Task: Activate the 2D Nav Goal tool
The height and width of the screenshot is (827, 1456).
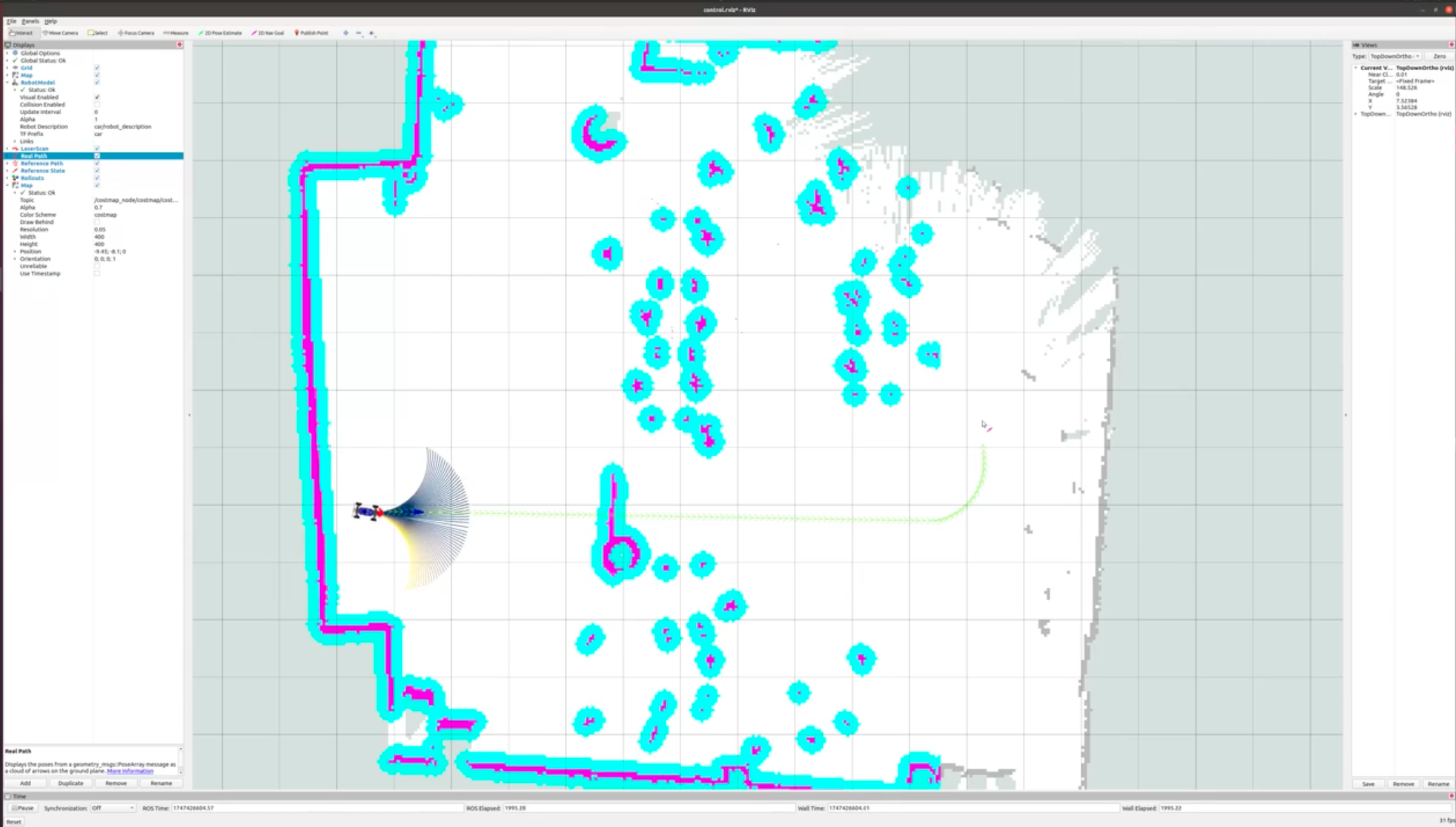Action: pyautogui.click(x=269, y=32)
